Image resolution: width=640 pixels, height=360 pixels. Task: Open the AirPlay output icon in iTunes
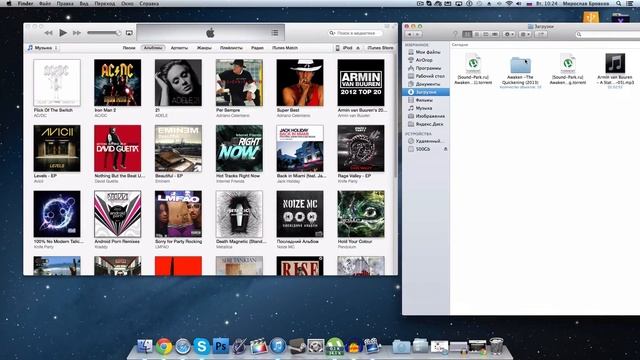[129, 33]
